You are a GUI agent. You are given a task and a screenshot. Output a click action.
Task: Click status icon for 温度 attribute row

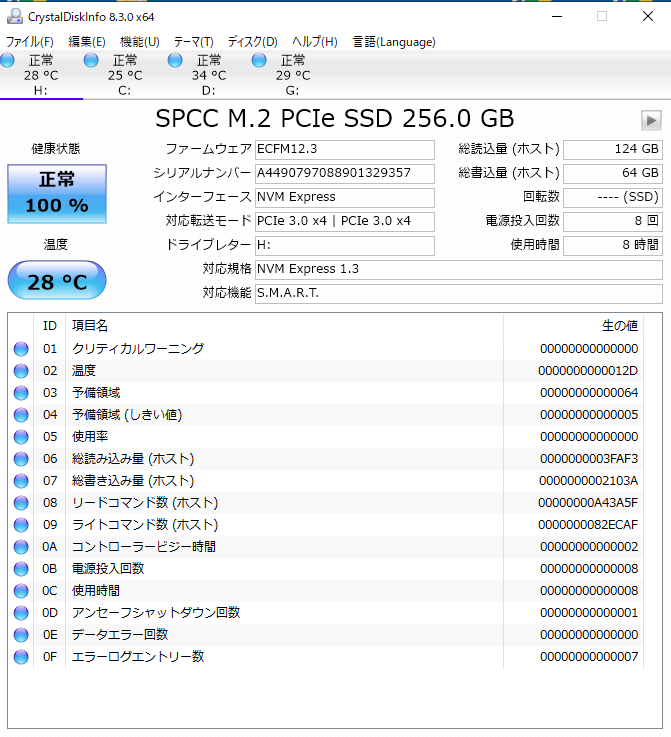click(x=21, y=371)
